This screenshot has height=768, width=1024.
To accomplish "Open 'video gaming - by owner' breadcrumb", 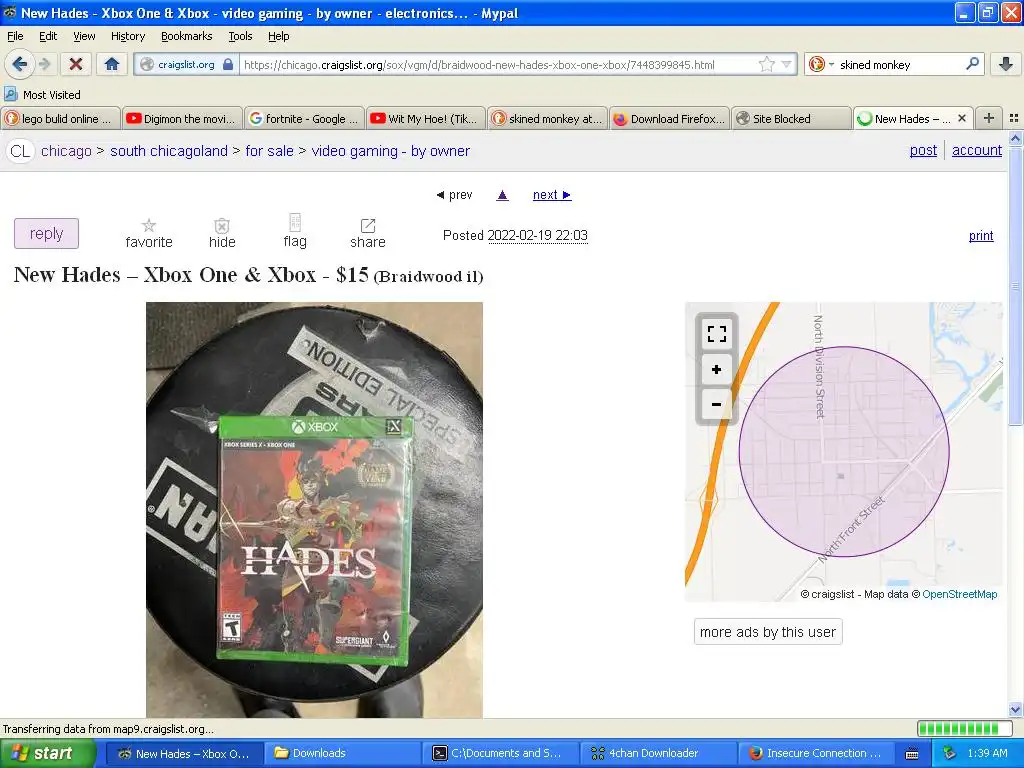I will click(x=391, y=151).
